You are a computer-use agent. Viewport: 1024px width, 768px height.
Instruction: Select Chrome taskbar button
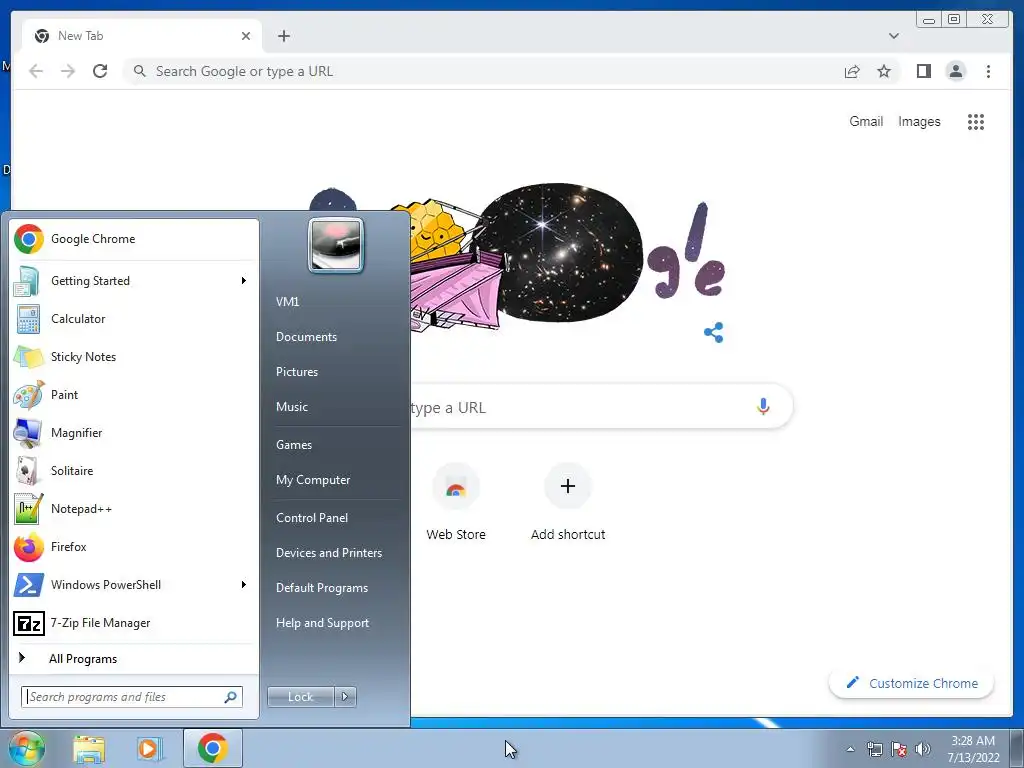213,748
